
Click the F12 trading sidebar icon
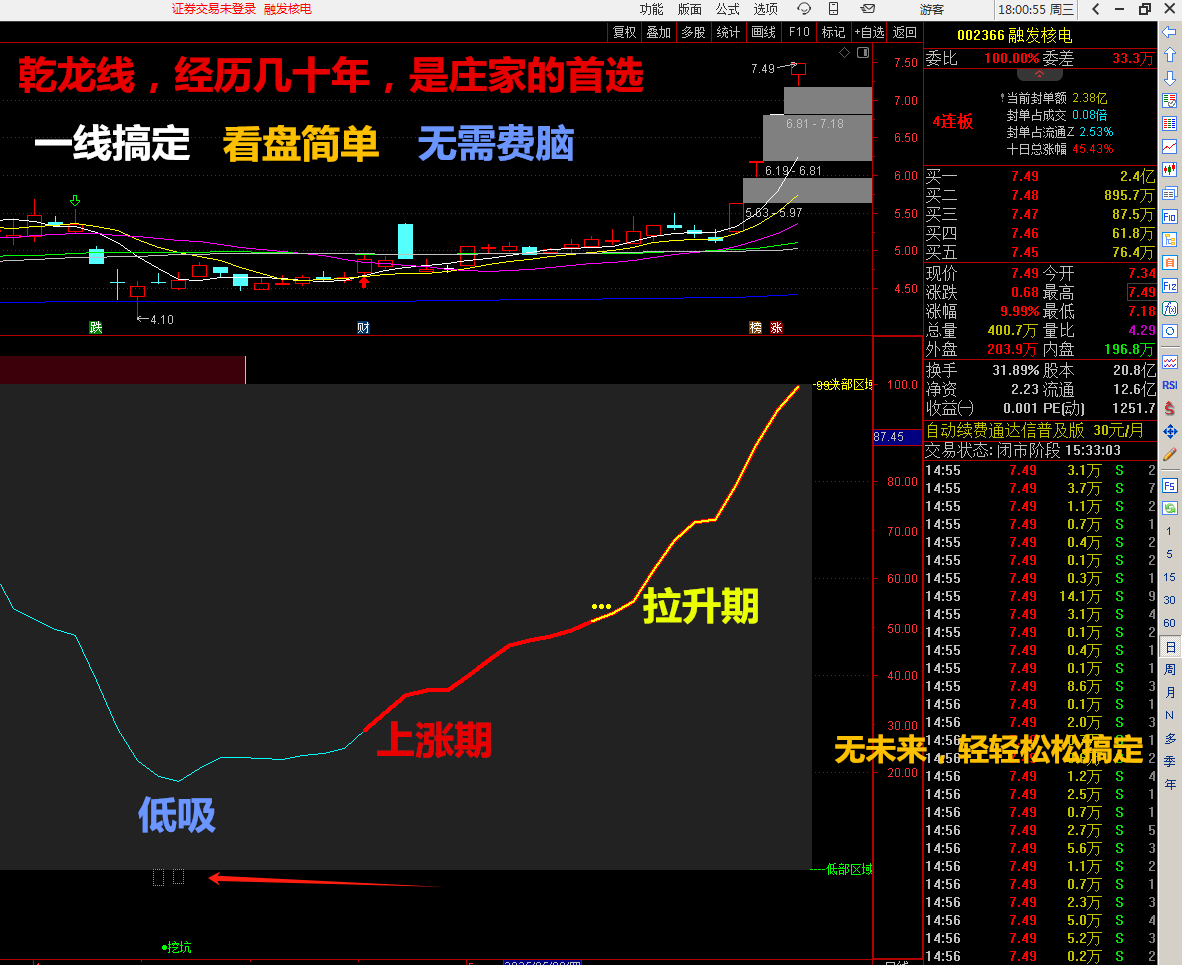[1169, 286]
